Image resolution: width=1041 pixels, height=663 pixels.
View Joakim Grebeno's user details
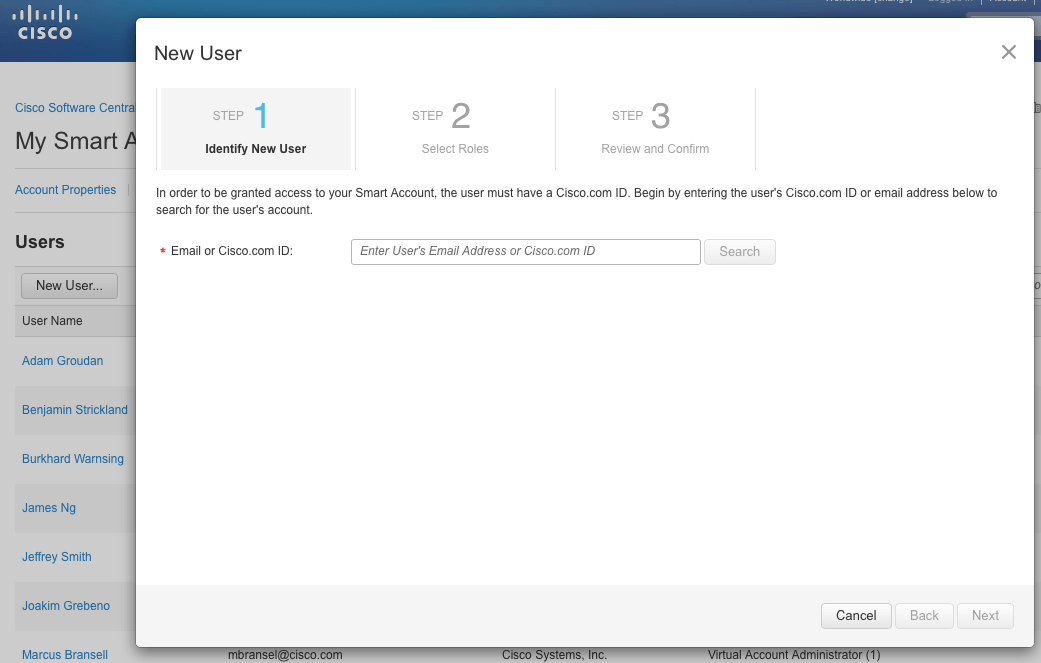click(x=66, y=605)
